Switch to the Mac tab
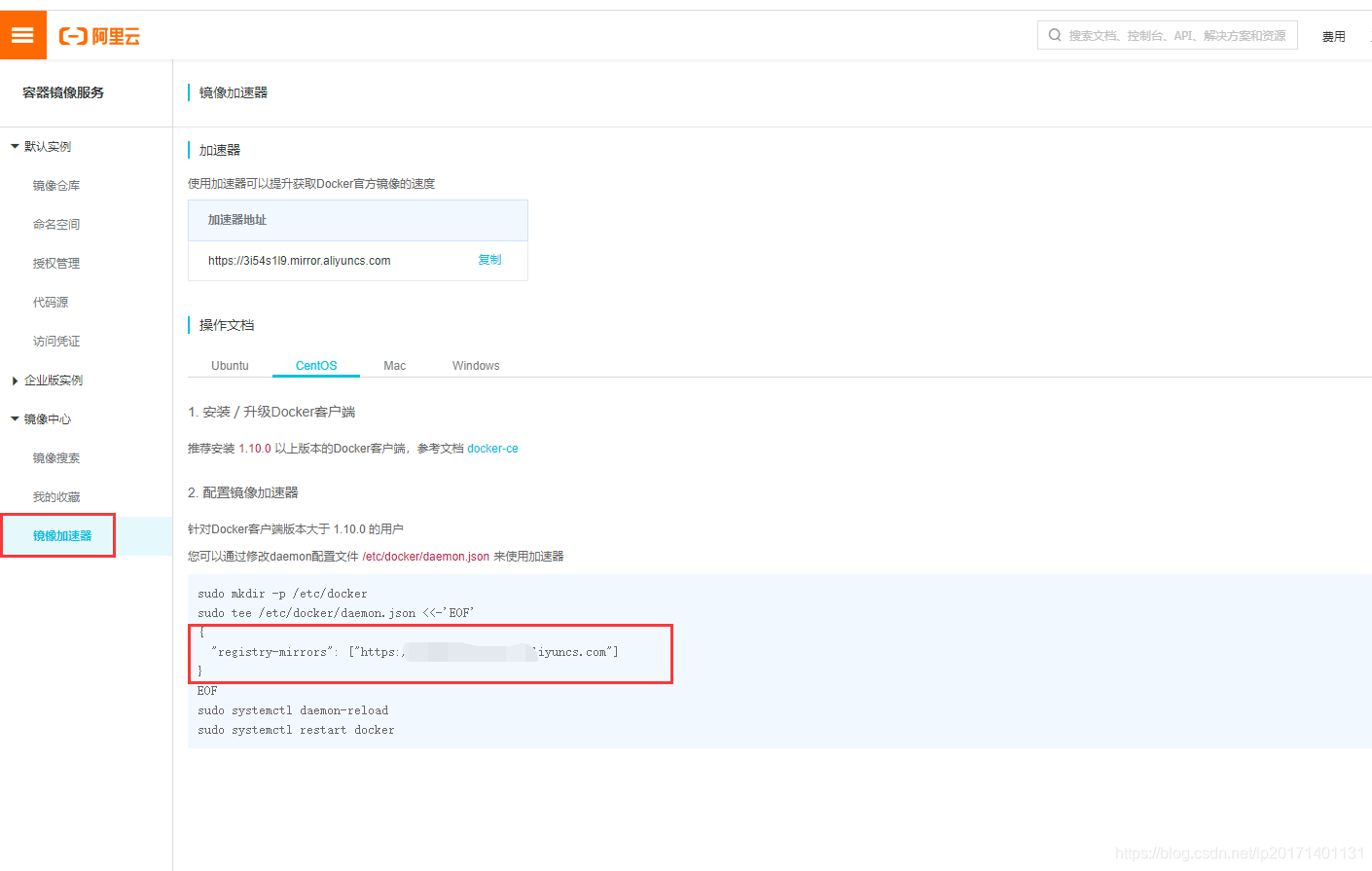Screen dimensions: 1372x871 [395, 366]
